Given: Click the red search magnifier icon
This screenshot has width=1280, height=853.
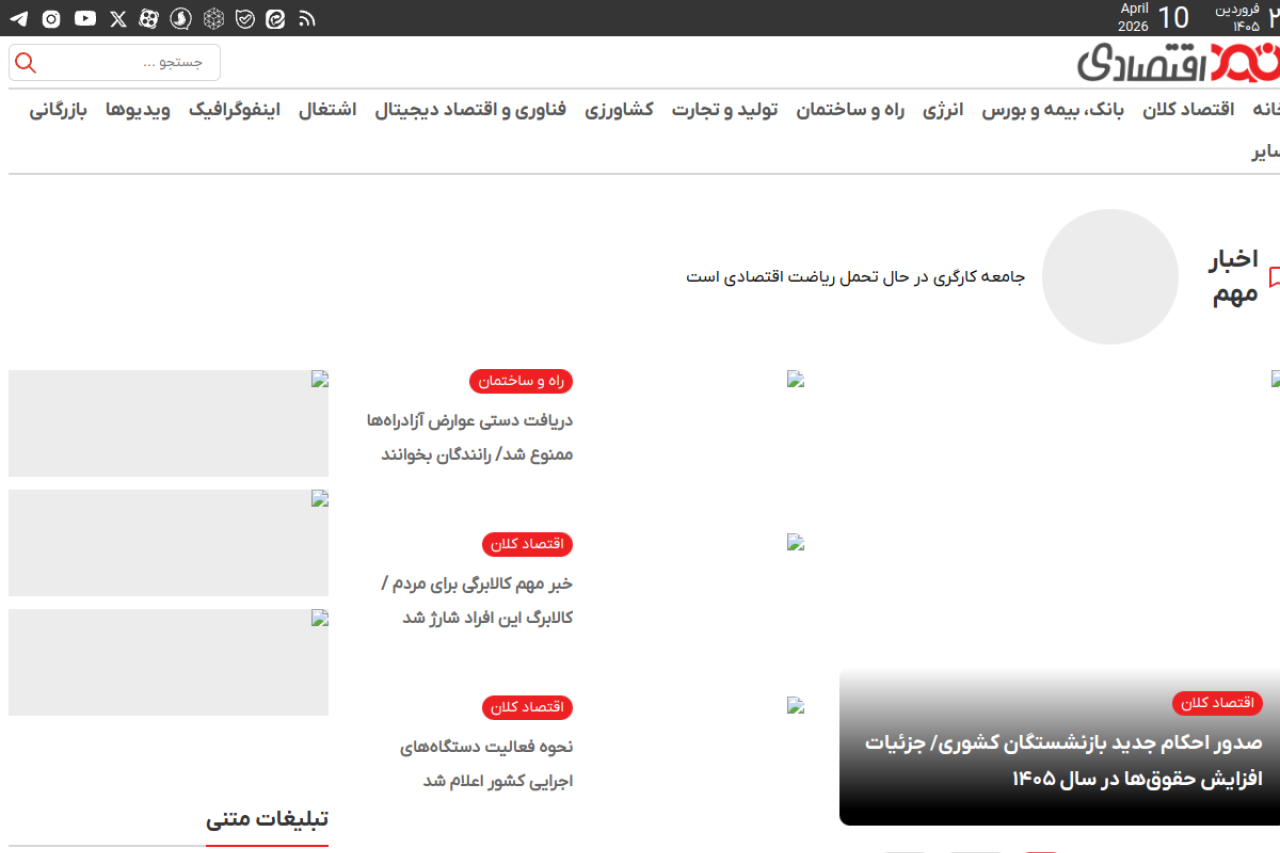Looking at the screenshot, I should click(x=26, y=63).
